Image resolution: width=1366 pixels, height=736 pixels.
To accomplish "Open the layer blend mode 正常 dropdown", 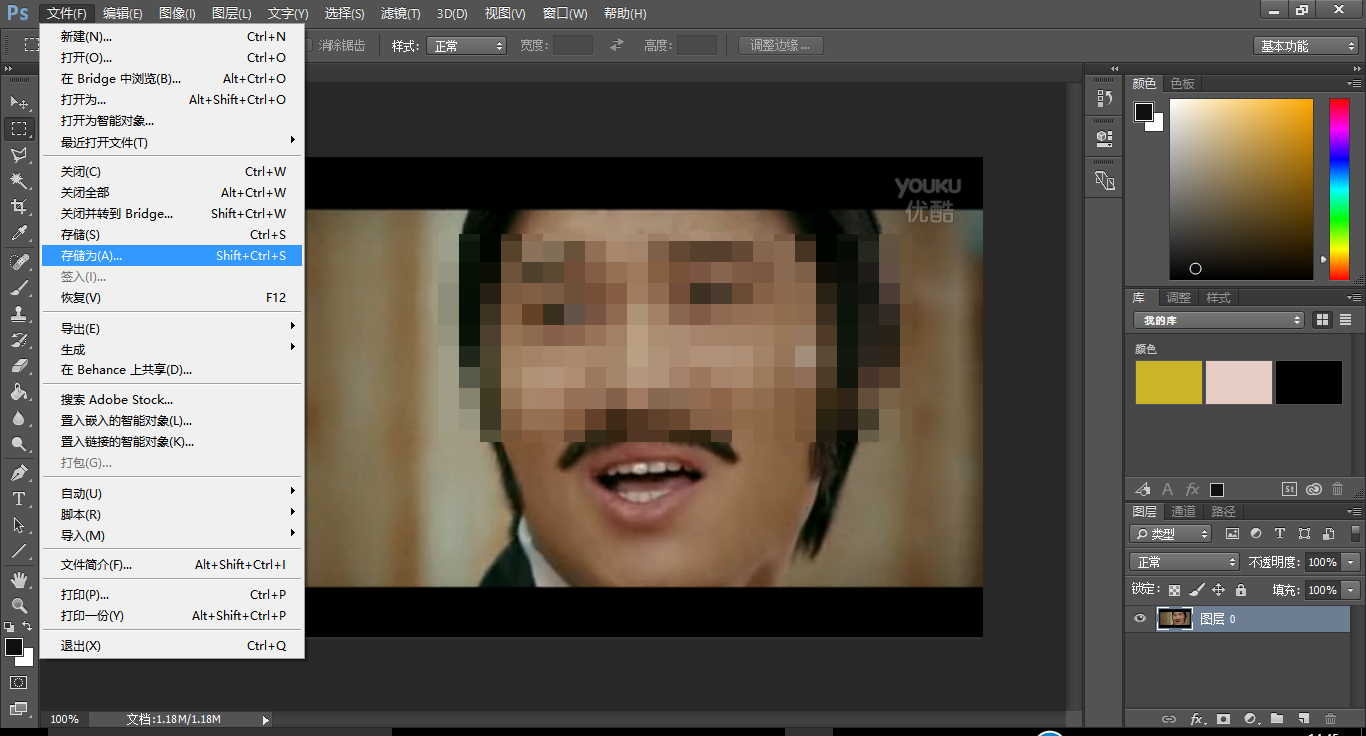I will (x=1184, y=562).
